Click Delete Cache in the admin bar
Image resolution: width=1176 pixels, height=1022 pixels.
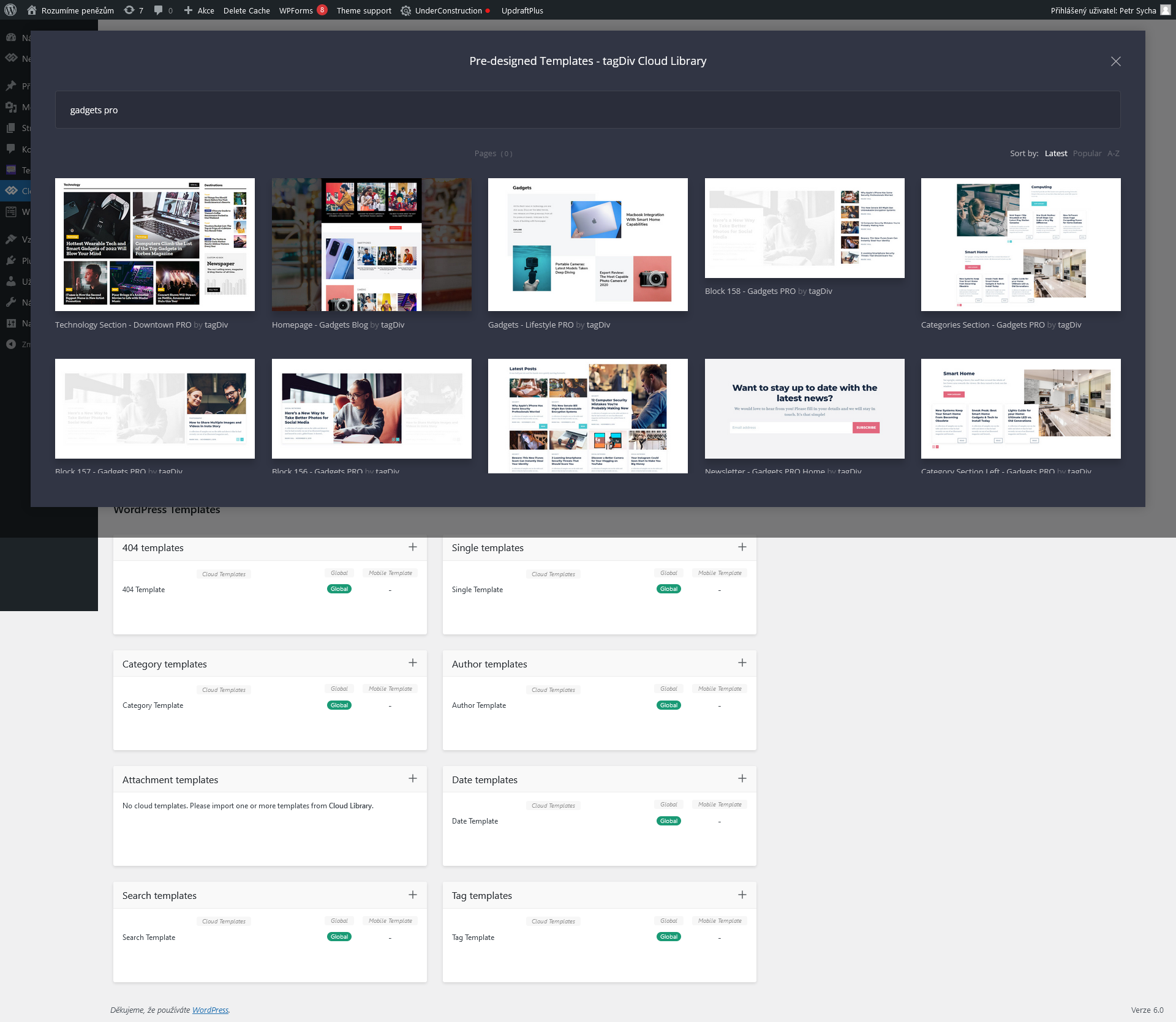coord(246,10)
